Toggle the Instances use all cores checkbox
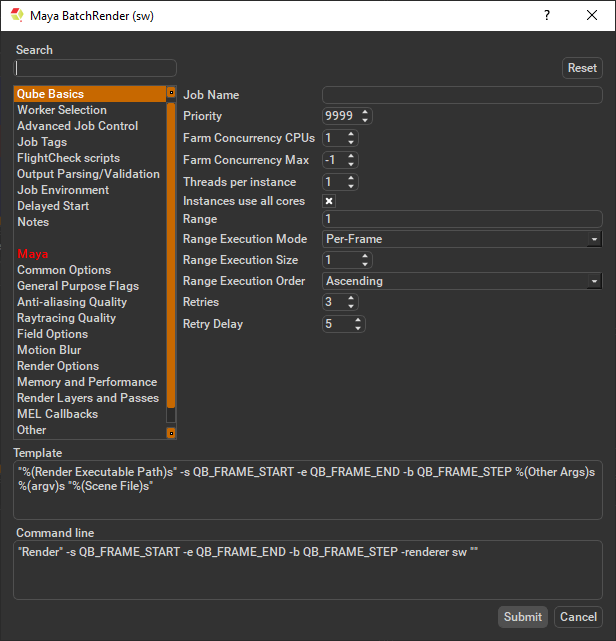The width and height of the screenshot is (616, 641). [x=329, y=201]
